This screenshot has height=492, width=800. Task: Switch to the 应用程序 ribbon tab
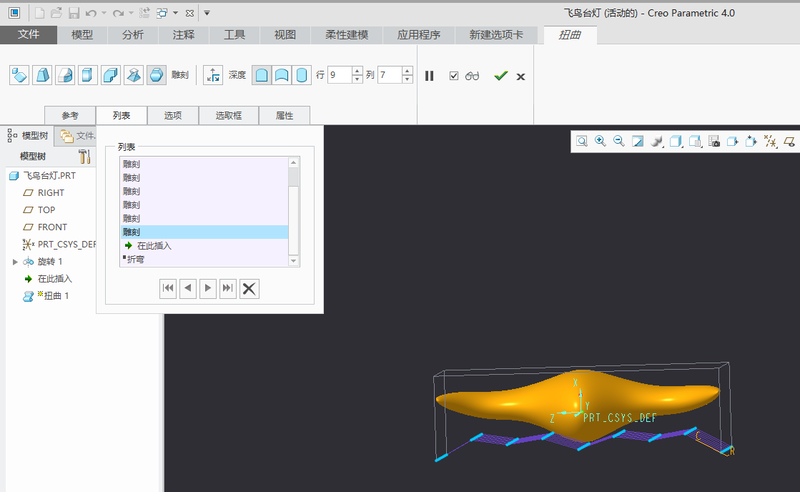click(x=419, y=35)
